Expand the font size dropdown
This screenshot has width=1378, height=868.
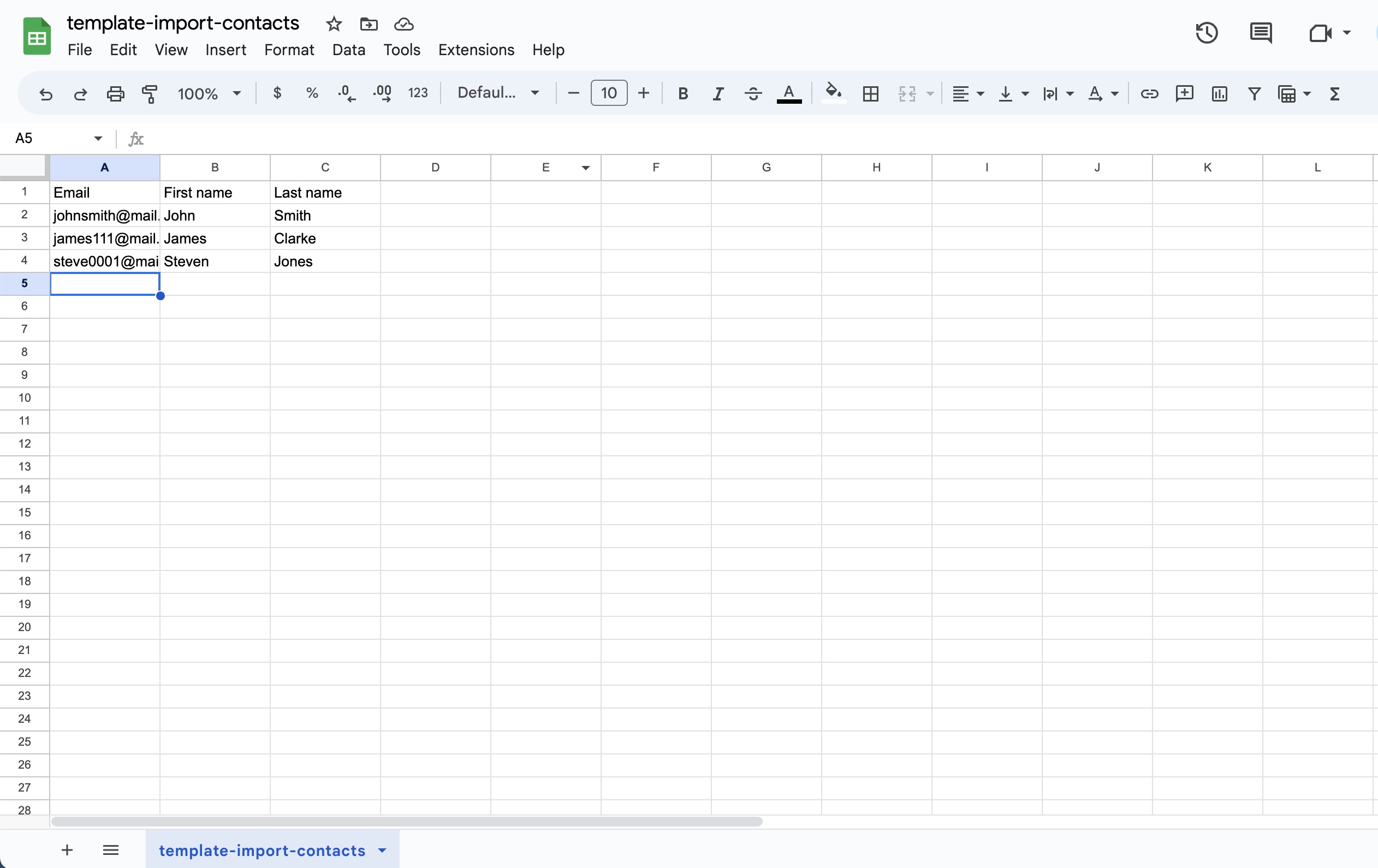point(608,93)
